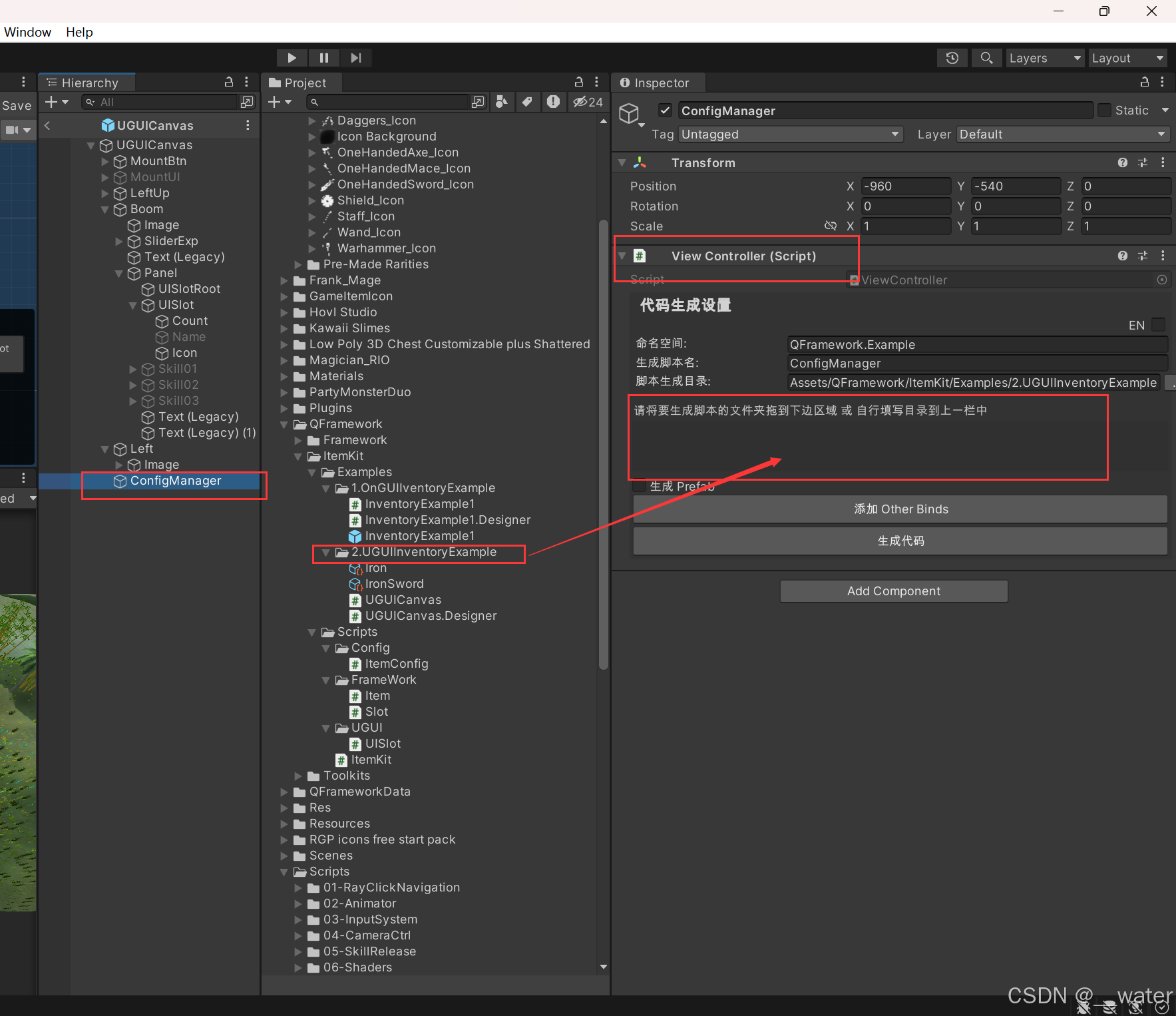Click the global search magnifier icon
Screen dimensions: 1176x1016
point(987,58)
